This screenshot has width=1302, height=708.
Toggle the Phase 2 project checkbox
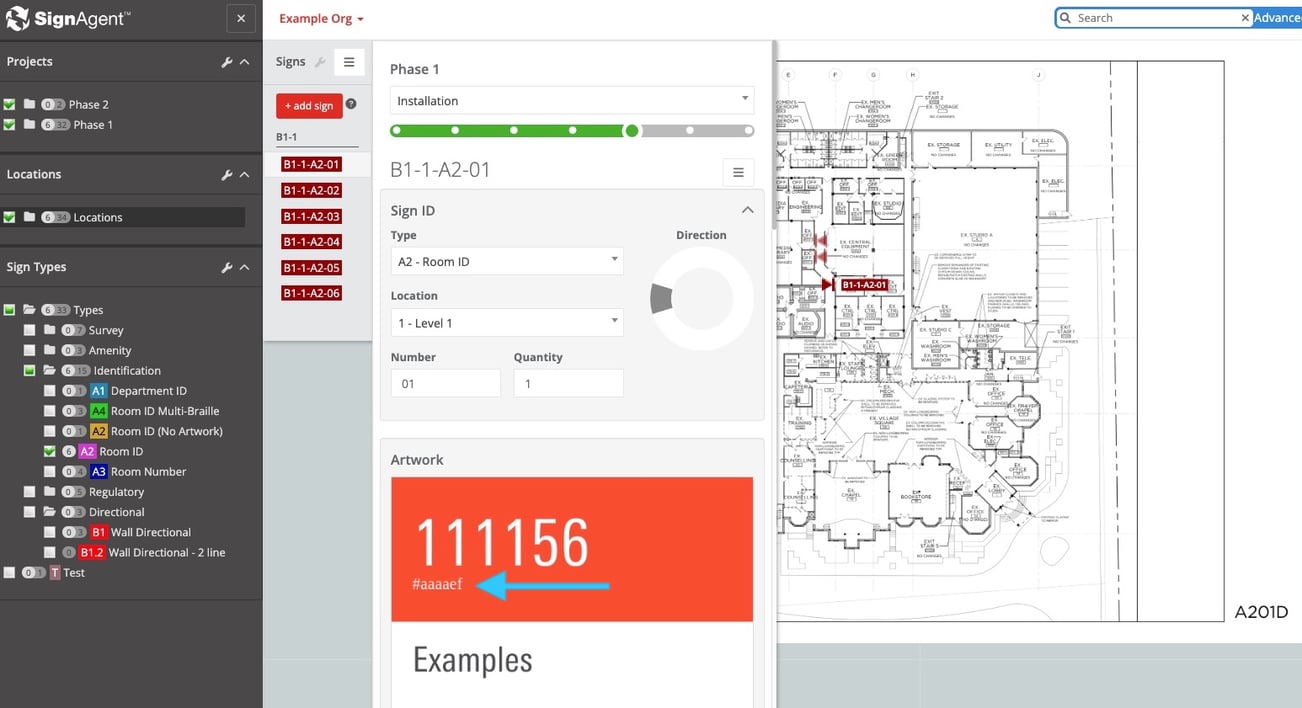[10, 104]
